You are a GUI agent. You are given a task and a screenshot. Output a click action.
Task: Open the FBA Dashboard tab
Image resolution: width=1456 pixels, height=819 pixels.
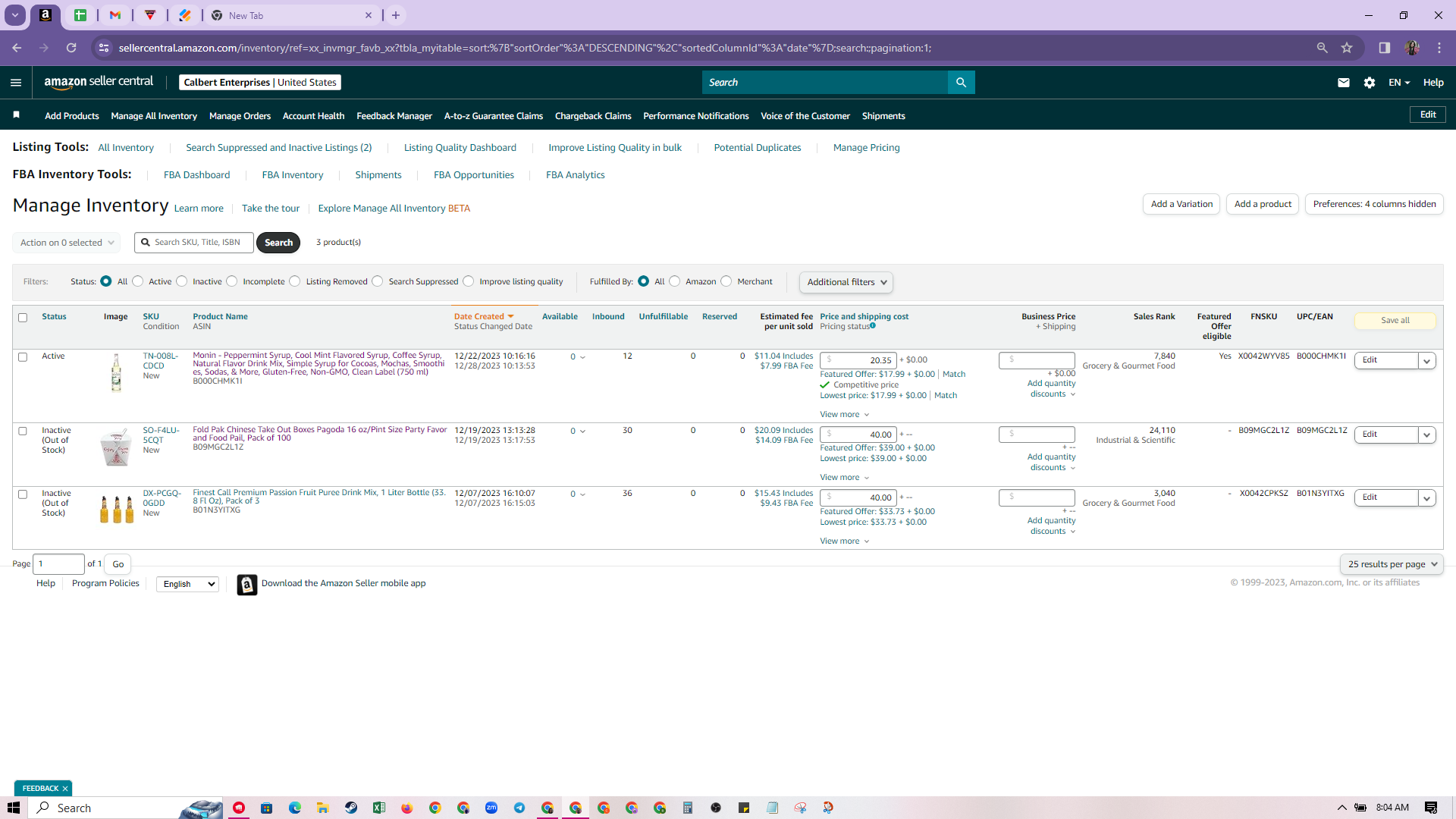(196, 175)
